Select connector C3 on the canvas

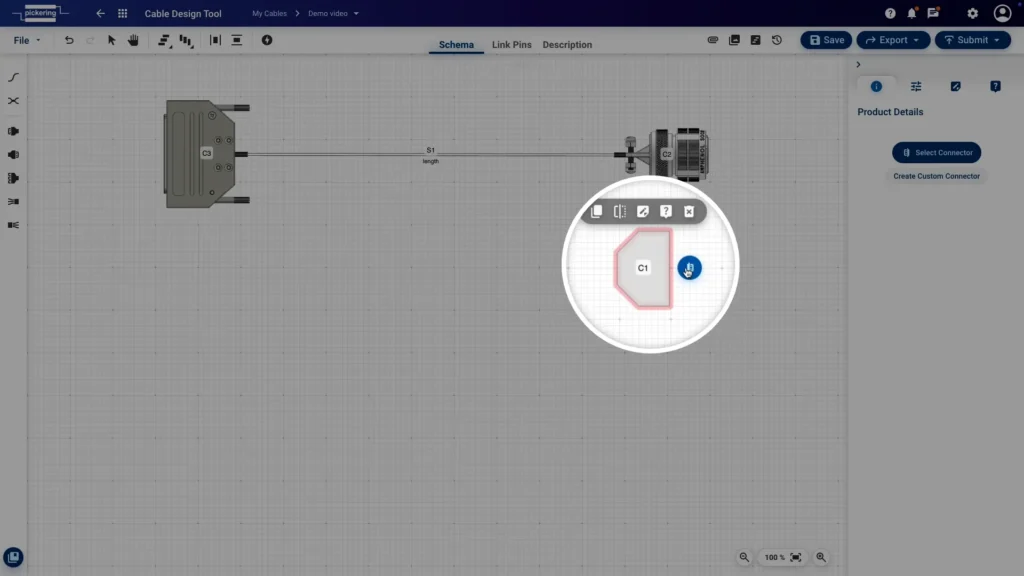pos(206,153)
